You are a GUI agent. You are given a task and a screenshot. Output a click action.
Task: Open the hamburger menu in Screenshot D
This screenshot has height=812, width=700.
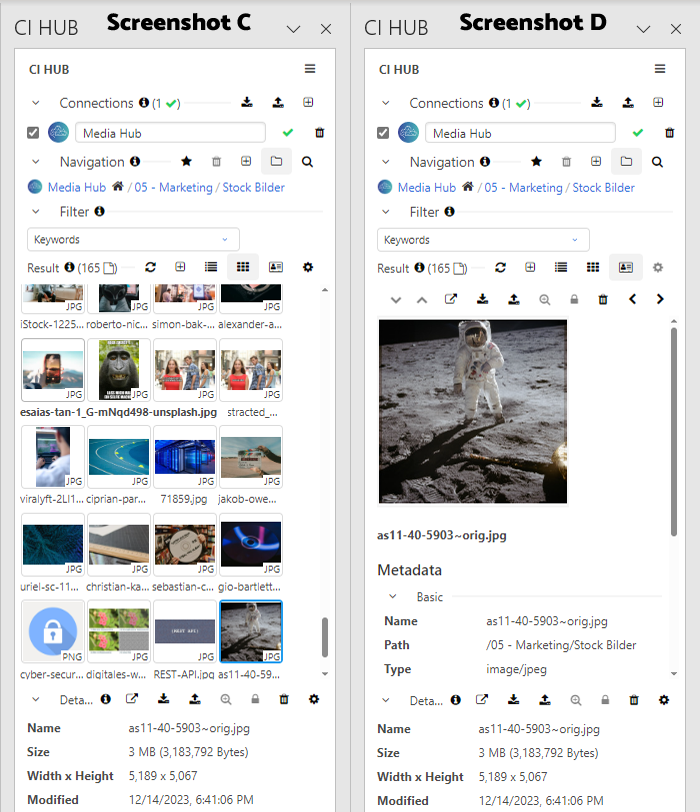[660, 69]
